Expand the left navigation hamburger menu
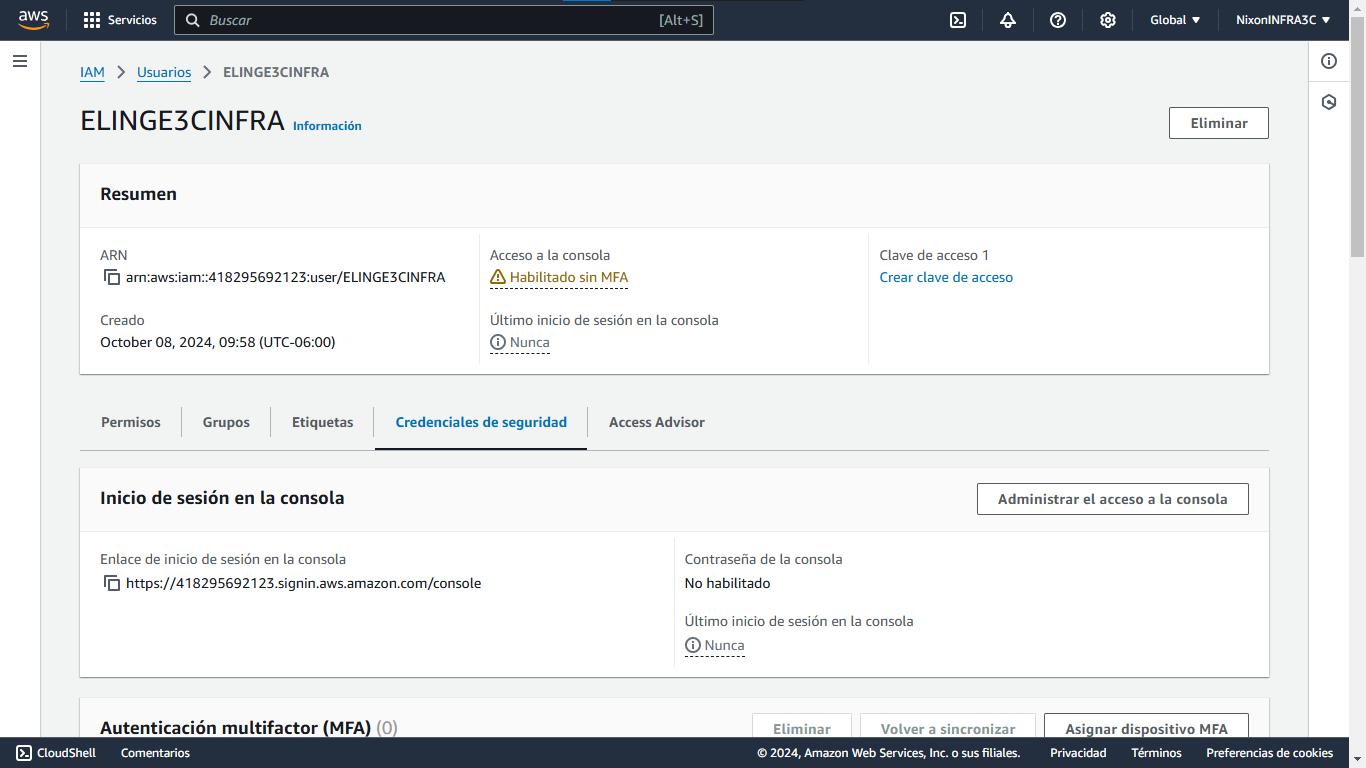Viewport: 1366px width, 768px height. [x=20, y=61]
